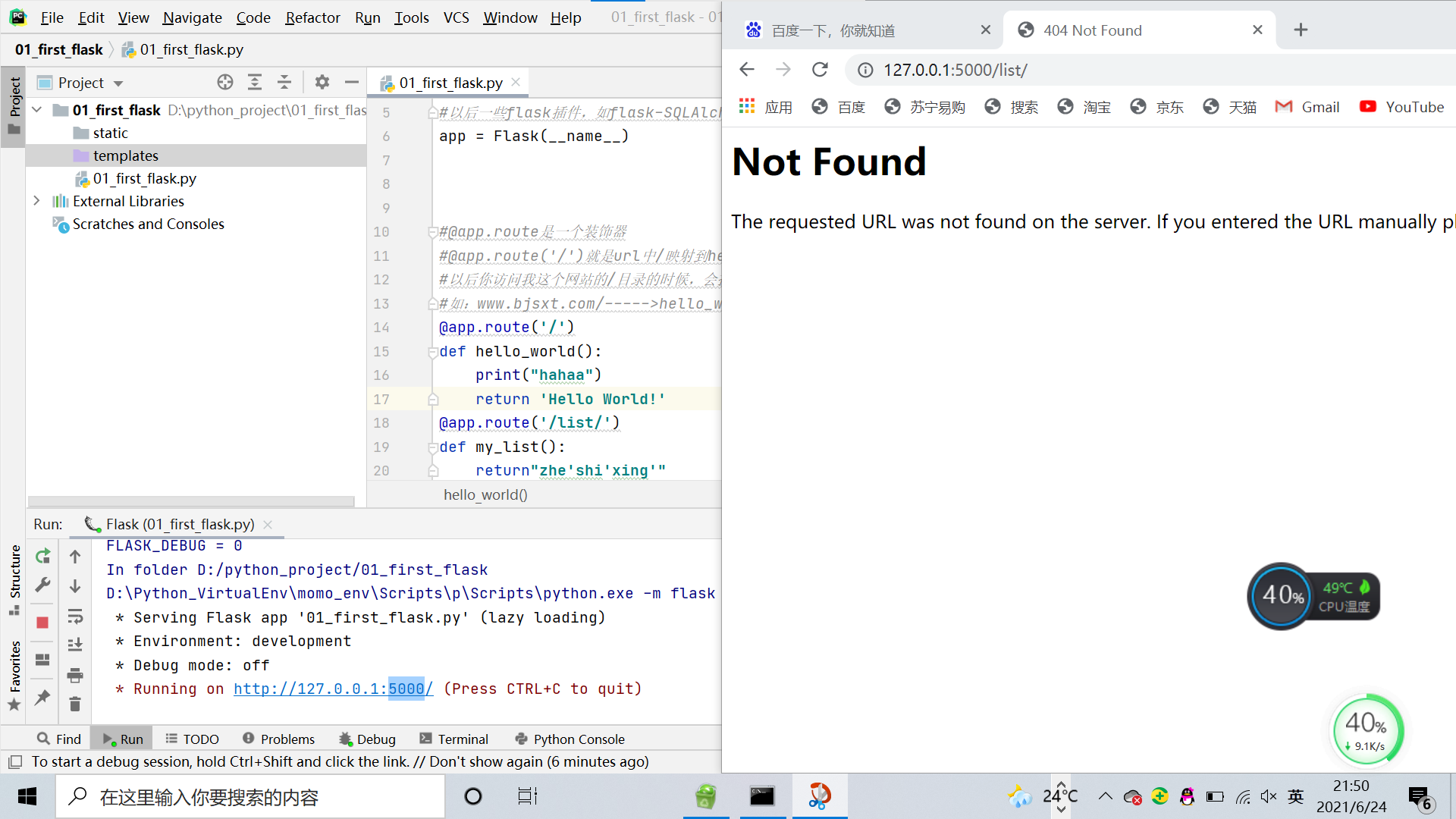
Task: Close the 404 Not Found browser tab
Action: pyautogui.click(x=1257, y=30)
